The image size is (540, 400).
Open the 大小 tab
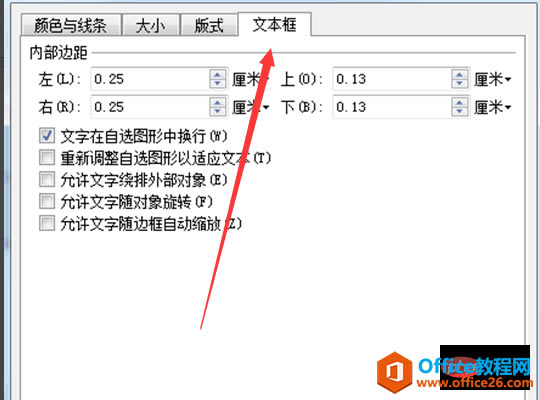[151, 25]
